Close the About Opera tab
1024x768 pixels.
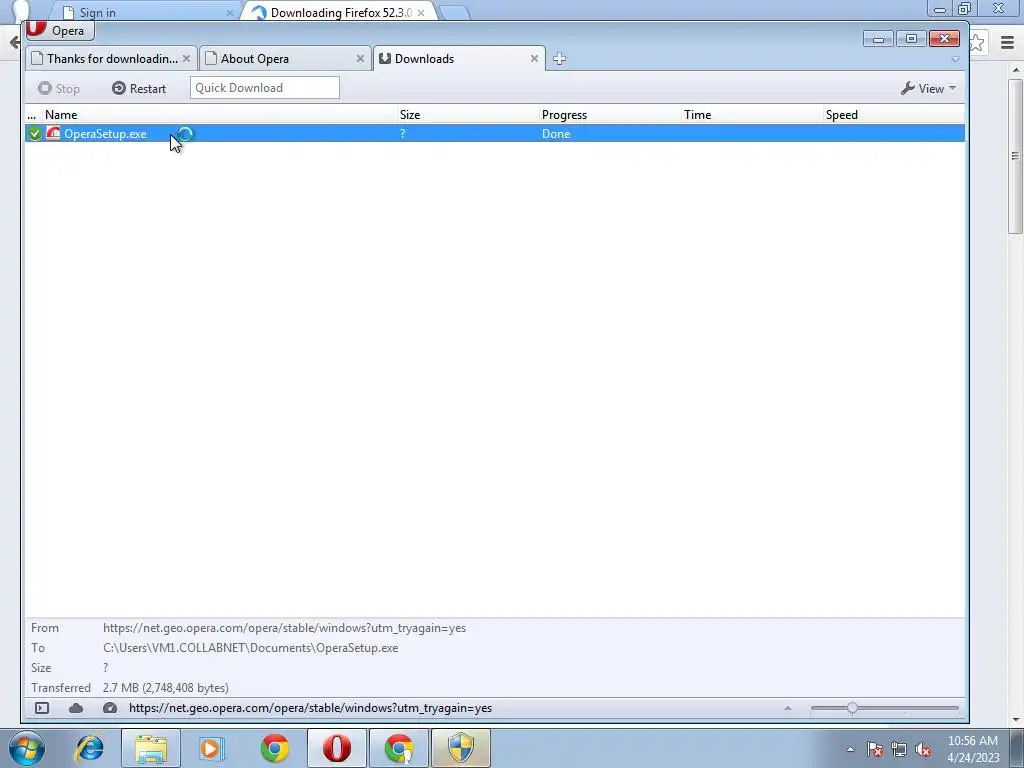click(x=360, y=59)
